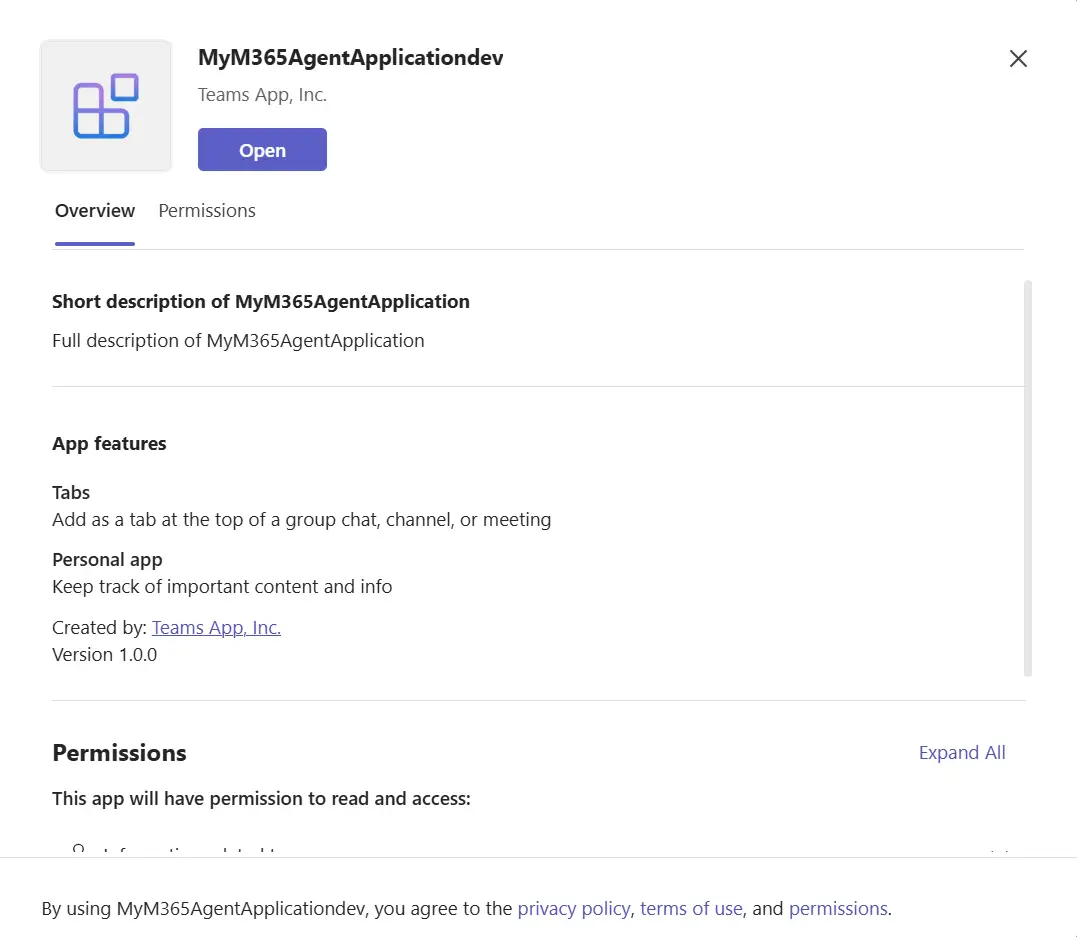Click the app logo thumbnail
Image resolution: width=1077 pixels, height=937 pixels.
(x=105, y=105)
